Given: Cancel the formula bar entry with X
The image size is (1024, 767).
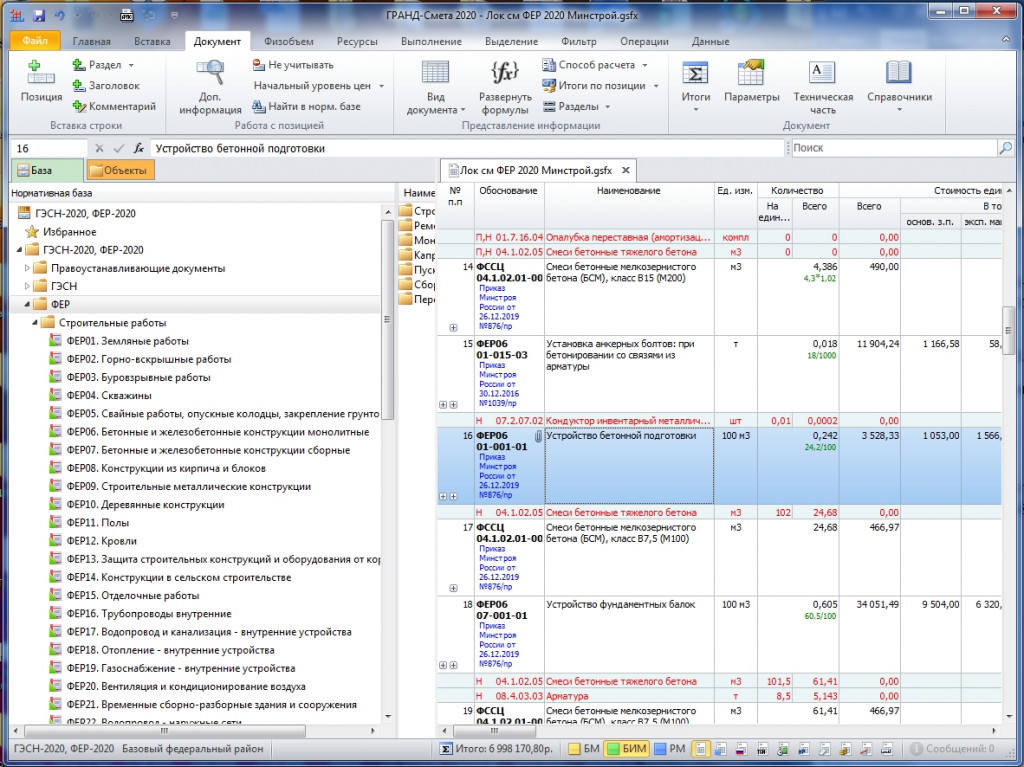Looking at the screenshot, I should (x=99, y=148).
